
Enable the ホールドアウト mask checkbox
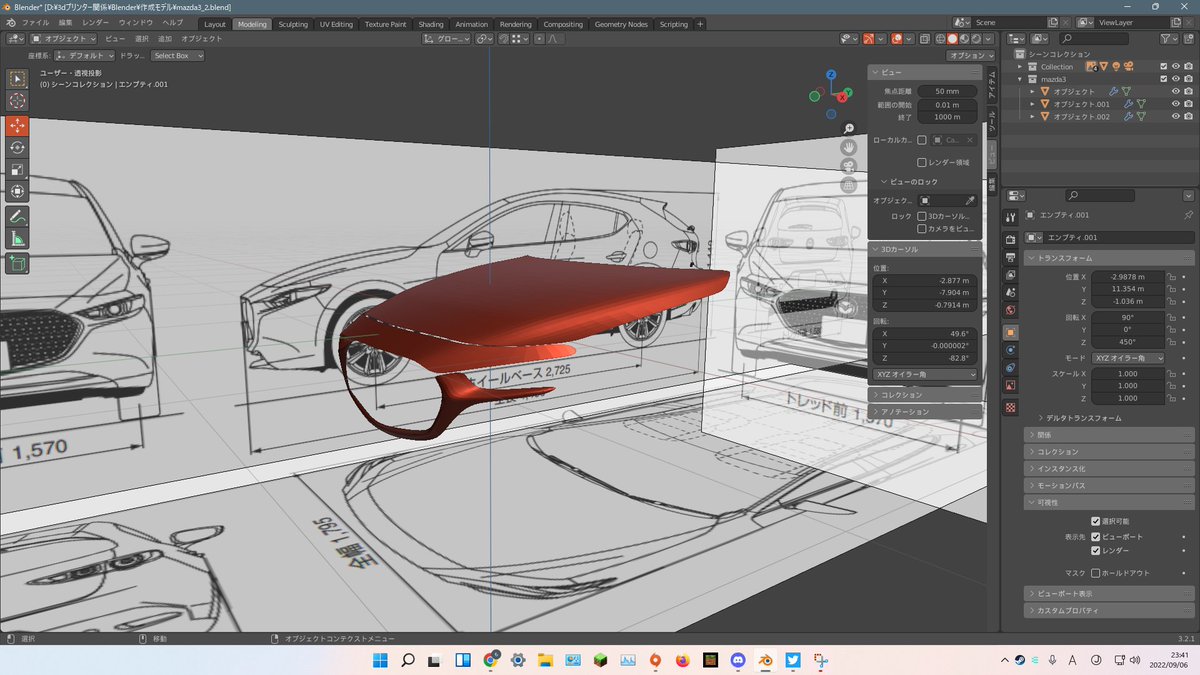(1096, 573)
